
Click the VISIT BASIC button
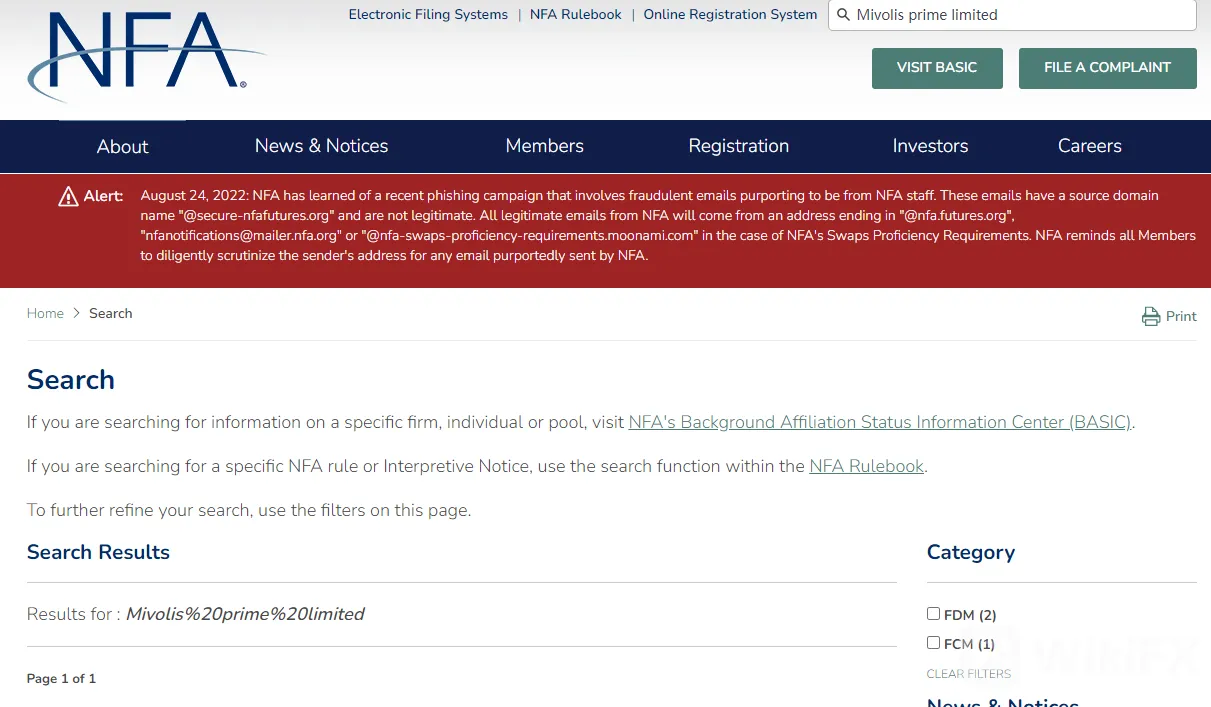tap(937, 68)
